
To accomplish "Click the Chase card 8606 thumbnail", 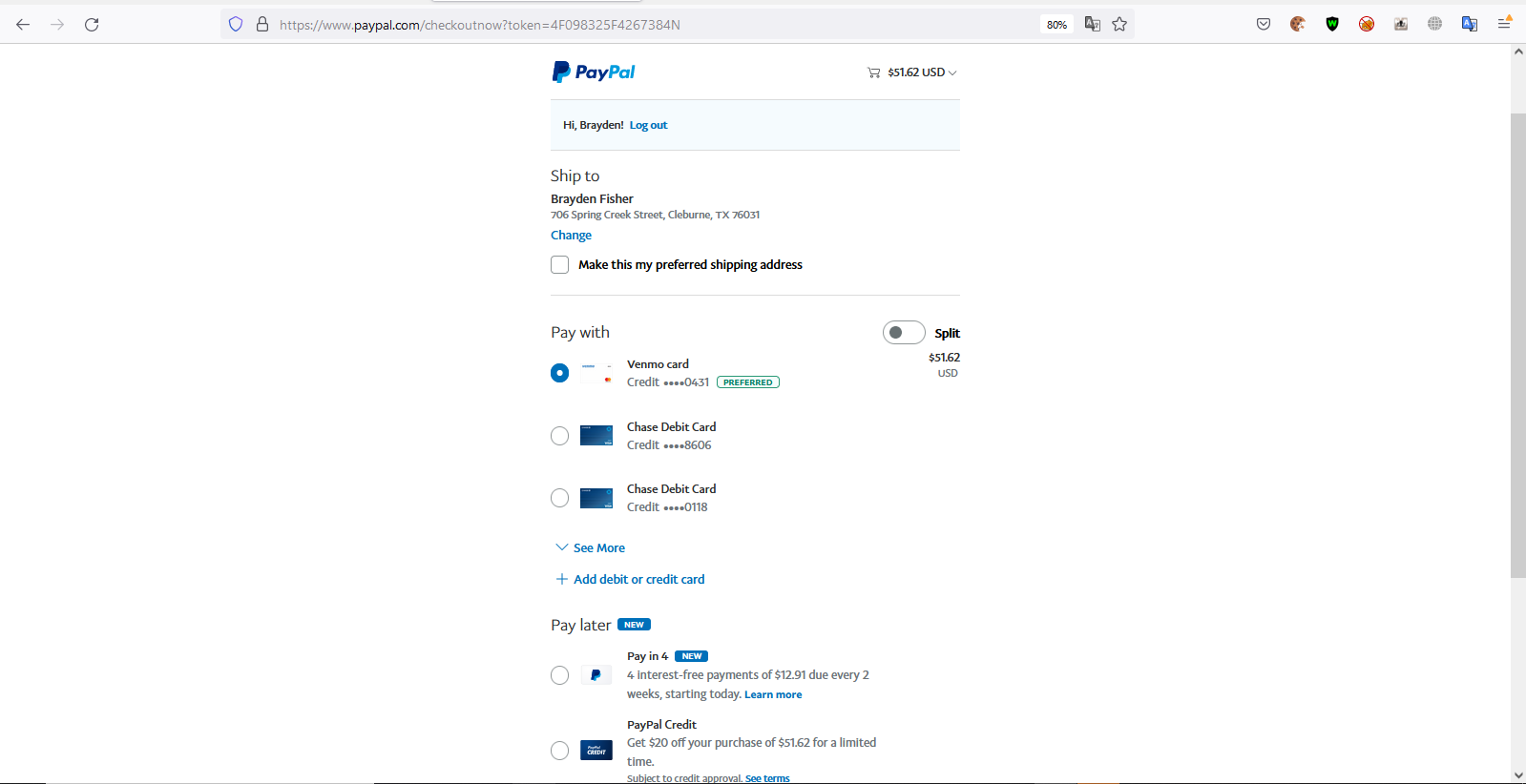I will tap(596, 436).
